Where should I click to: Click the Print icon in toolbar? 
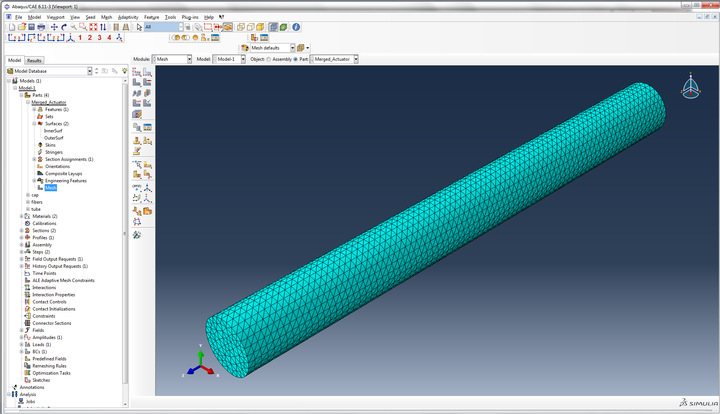click(41, 28)
